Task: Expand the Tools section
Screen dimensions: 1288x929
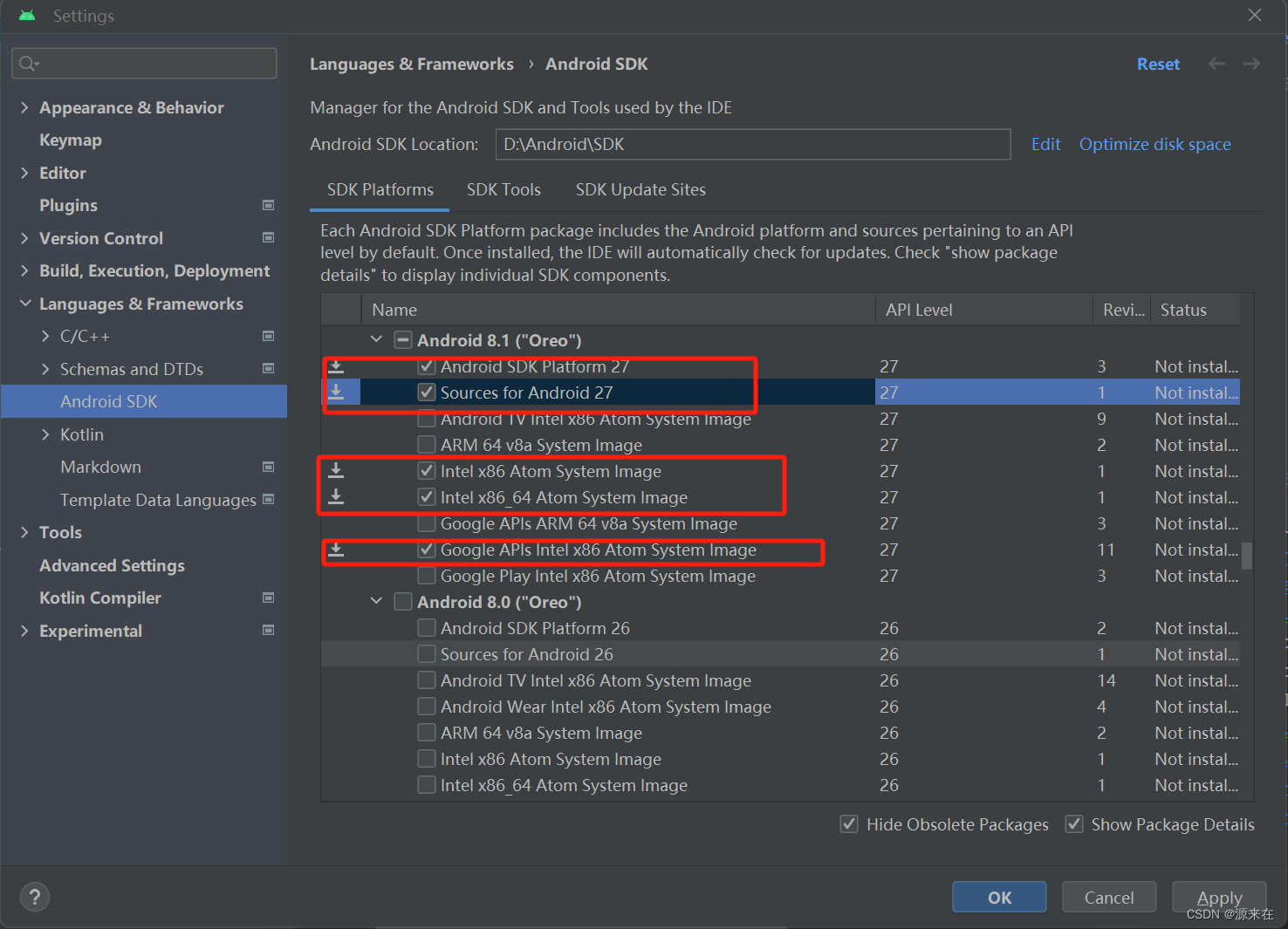Action: click(x=24, y=532)
